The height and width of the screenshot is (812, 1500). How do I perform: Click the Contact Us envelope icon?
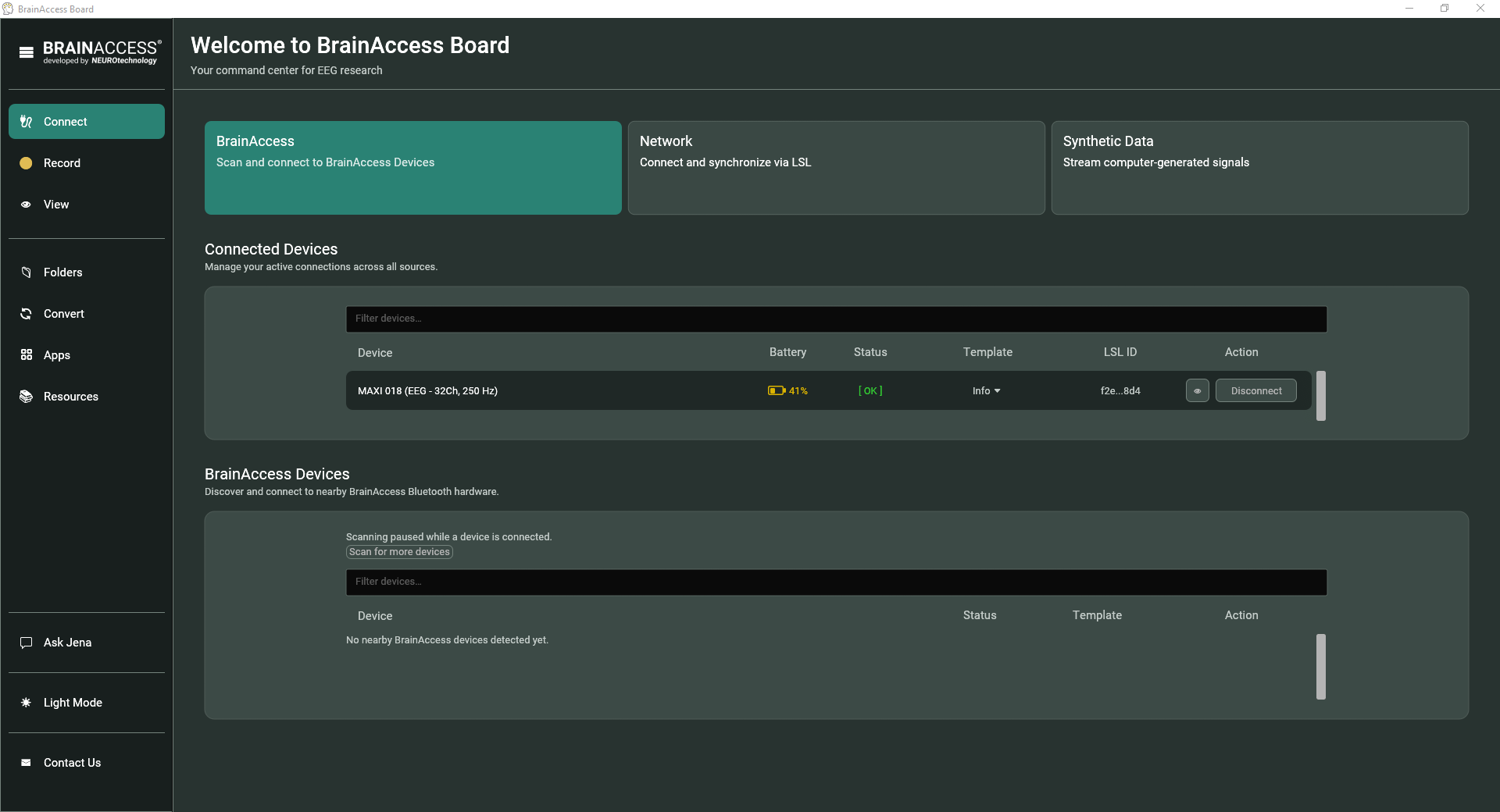pyautogui.click(x=26, y=763)
